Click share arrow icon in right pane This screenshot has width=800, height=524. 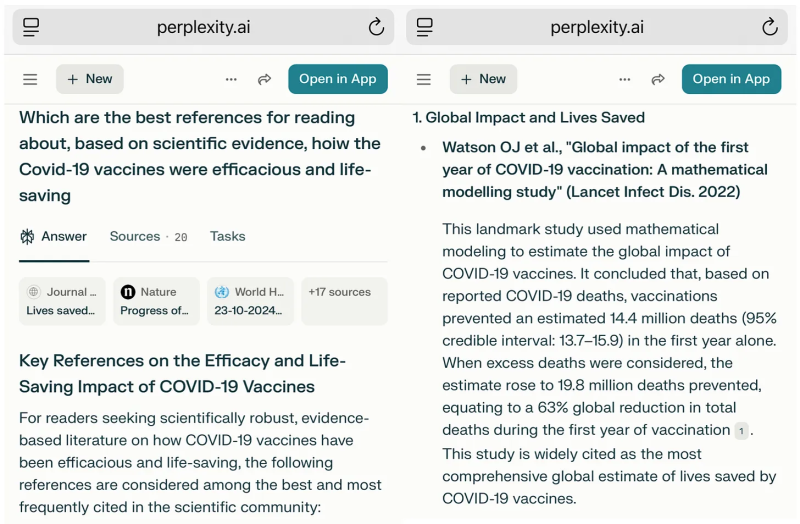tap(658, 79)
